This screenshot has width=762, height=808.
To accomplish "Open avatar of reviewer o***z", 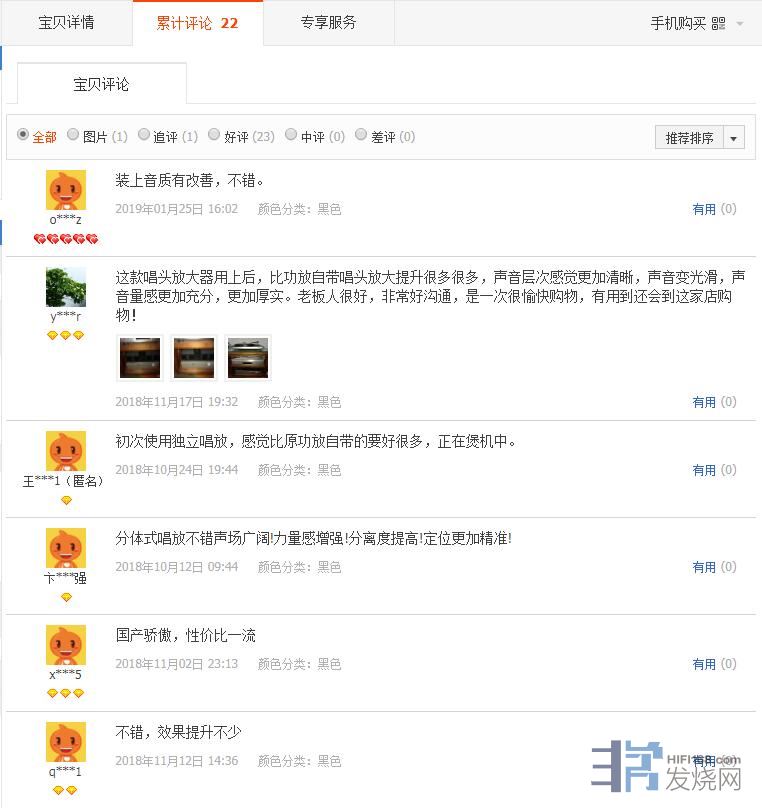I will click(x=66, y=190).
